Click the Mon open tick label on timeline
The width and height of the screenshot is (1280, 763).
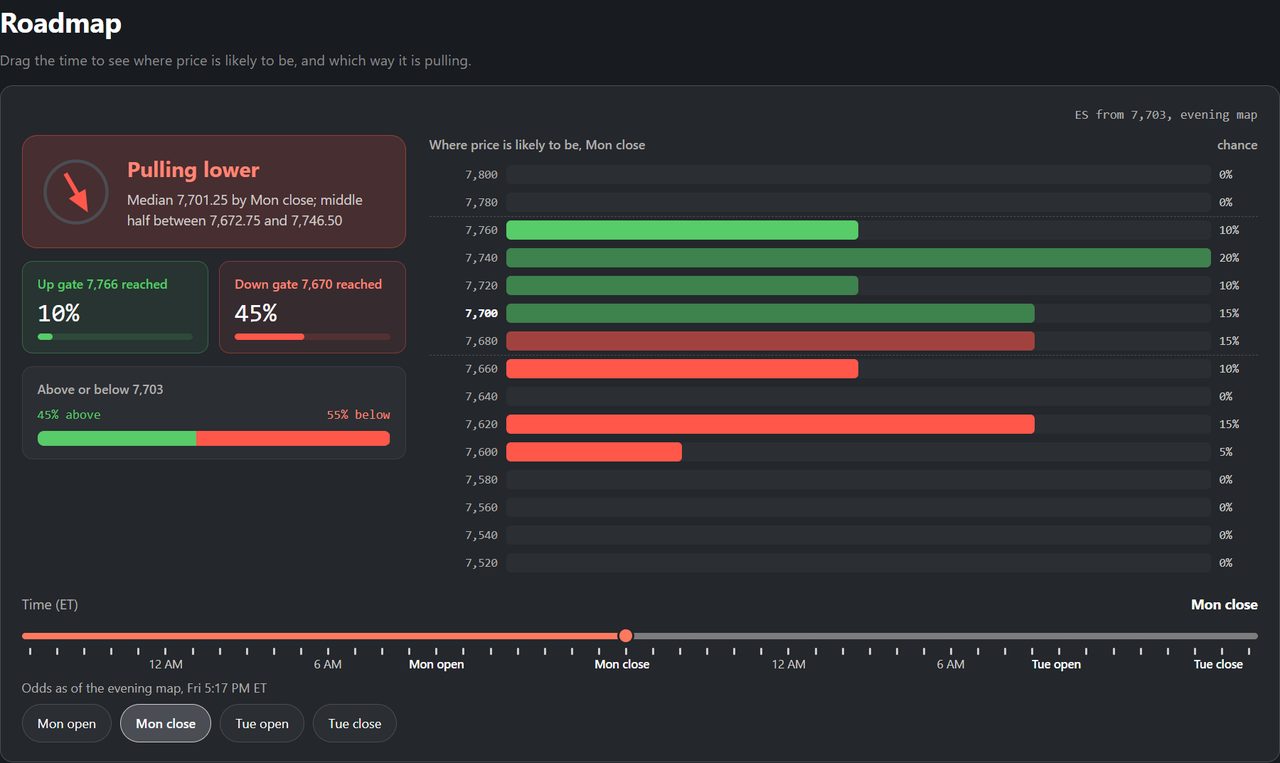coord(437,664)
